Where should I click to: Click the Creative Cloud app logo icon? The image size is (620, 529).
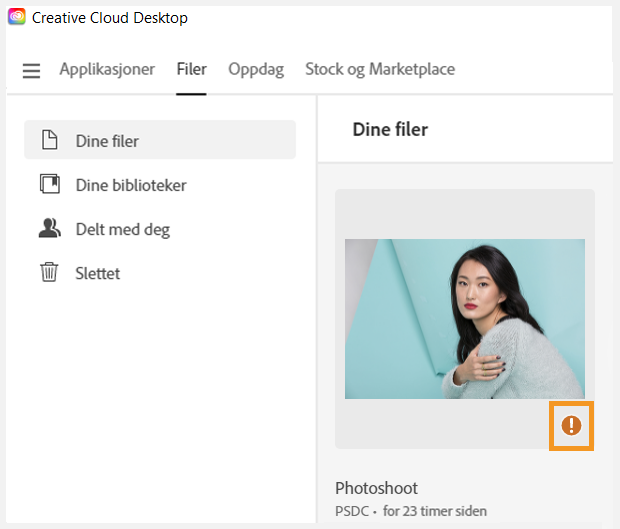[x=17, y=17]
